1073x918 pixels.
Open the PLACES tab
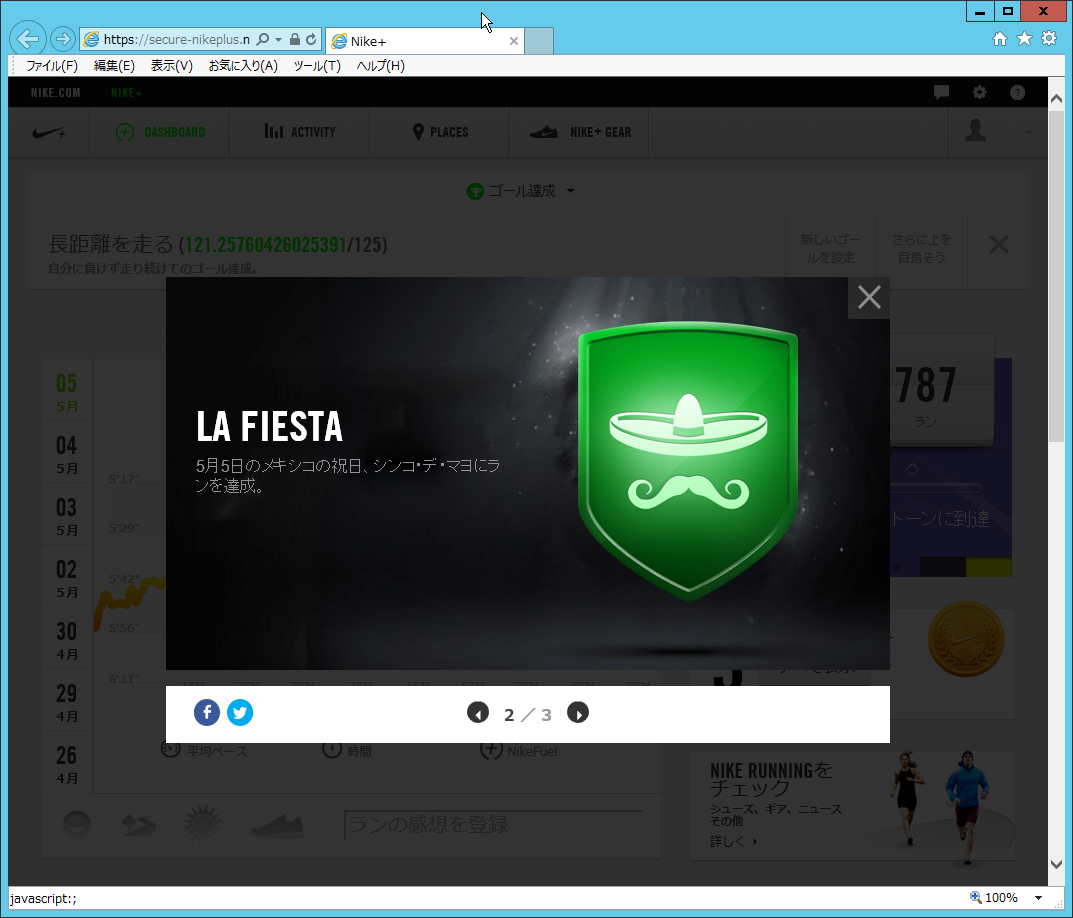[440, 132]
